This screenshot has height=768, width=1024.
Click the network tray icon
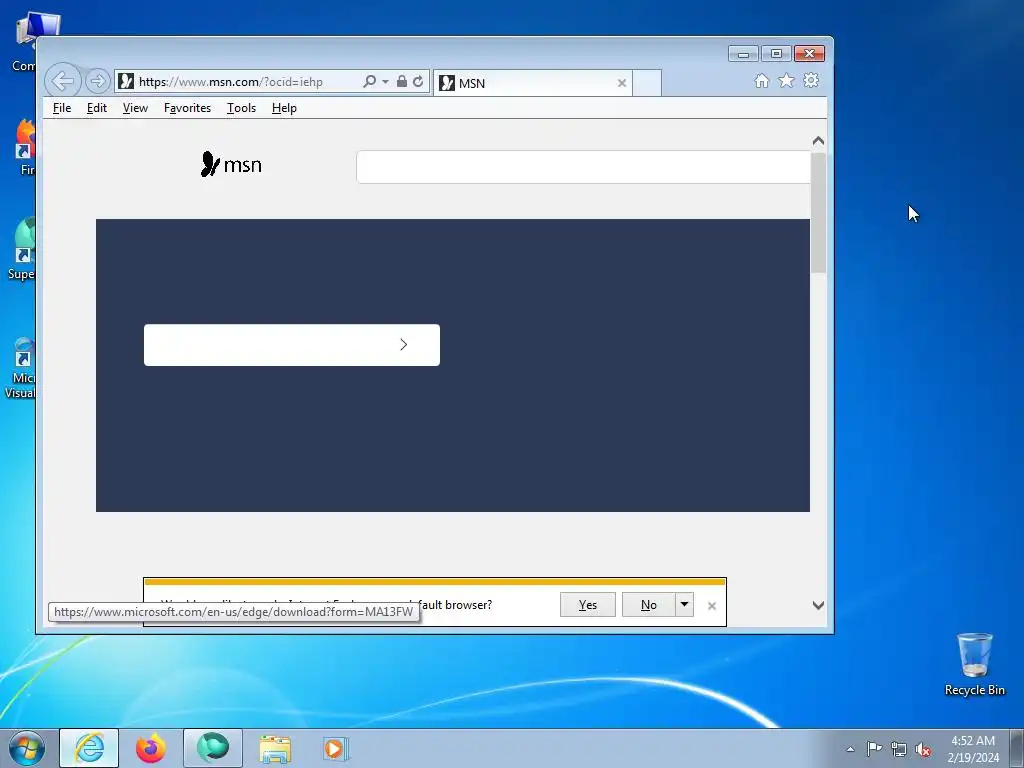point(899,749)
